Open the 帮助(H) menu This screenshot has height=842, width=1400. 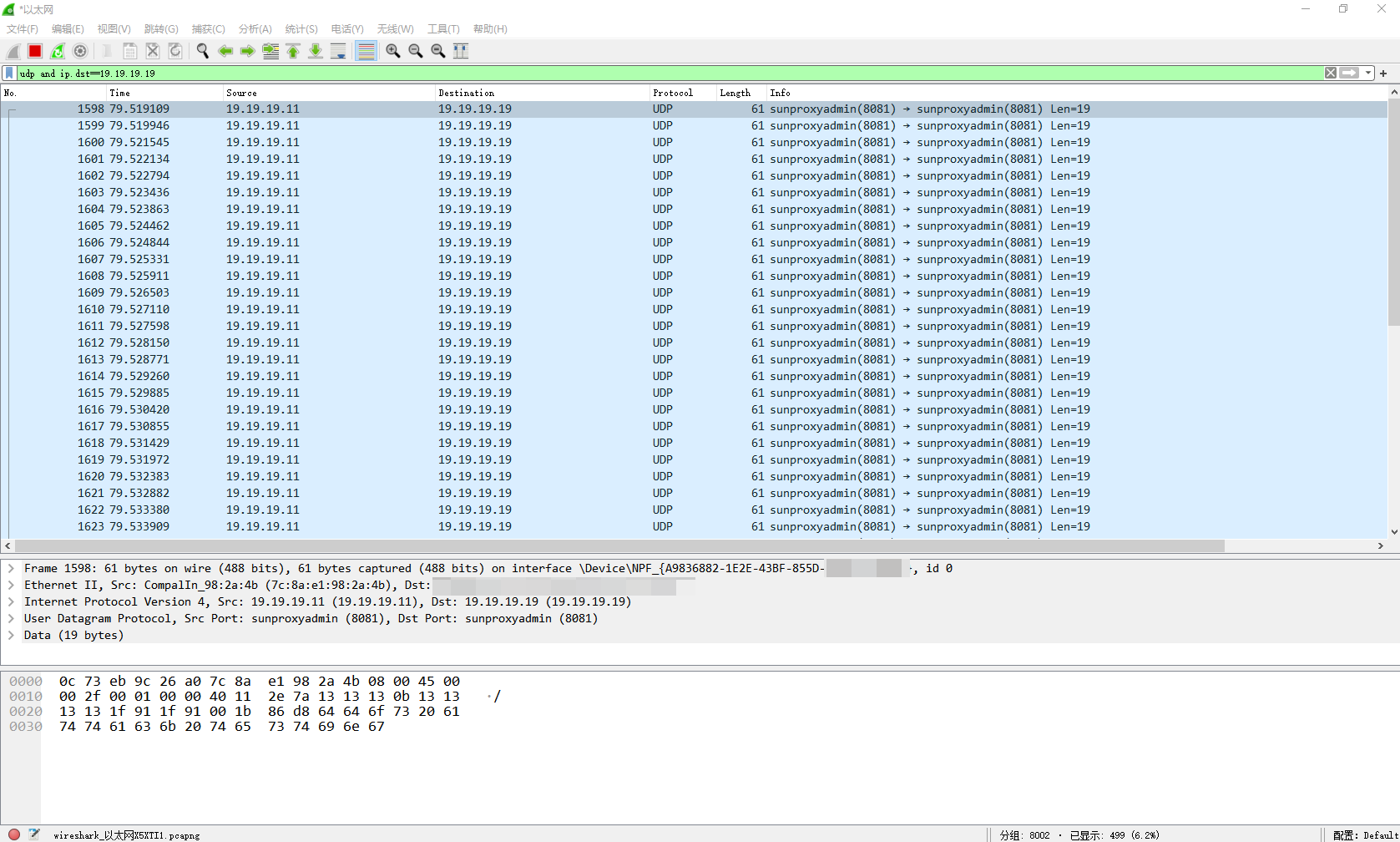[x=490, y=29]
